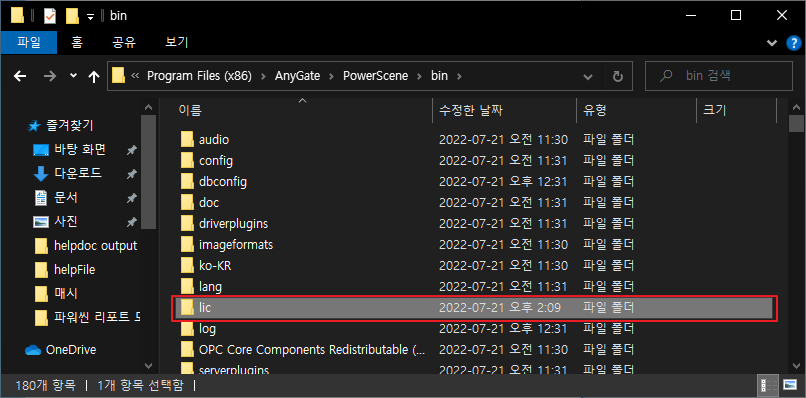Open 사진 in the navigation pane

pyautogui.click(x=66, y=222)
